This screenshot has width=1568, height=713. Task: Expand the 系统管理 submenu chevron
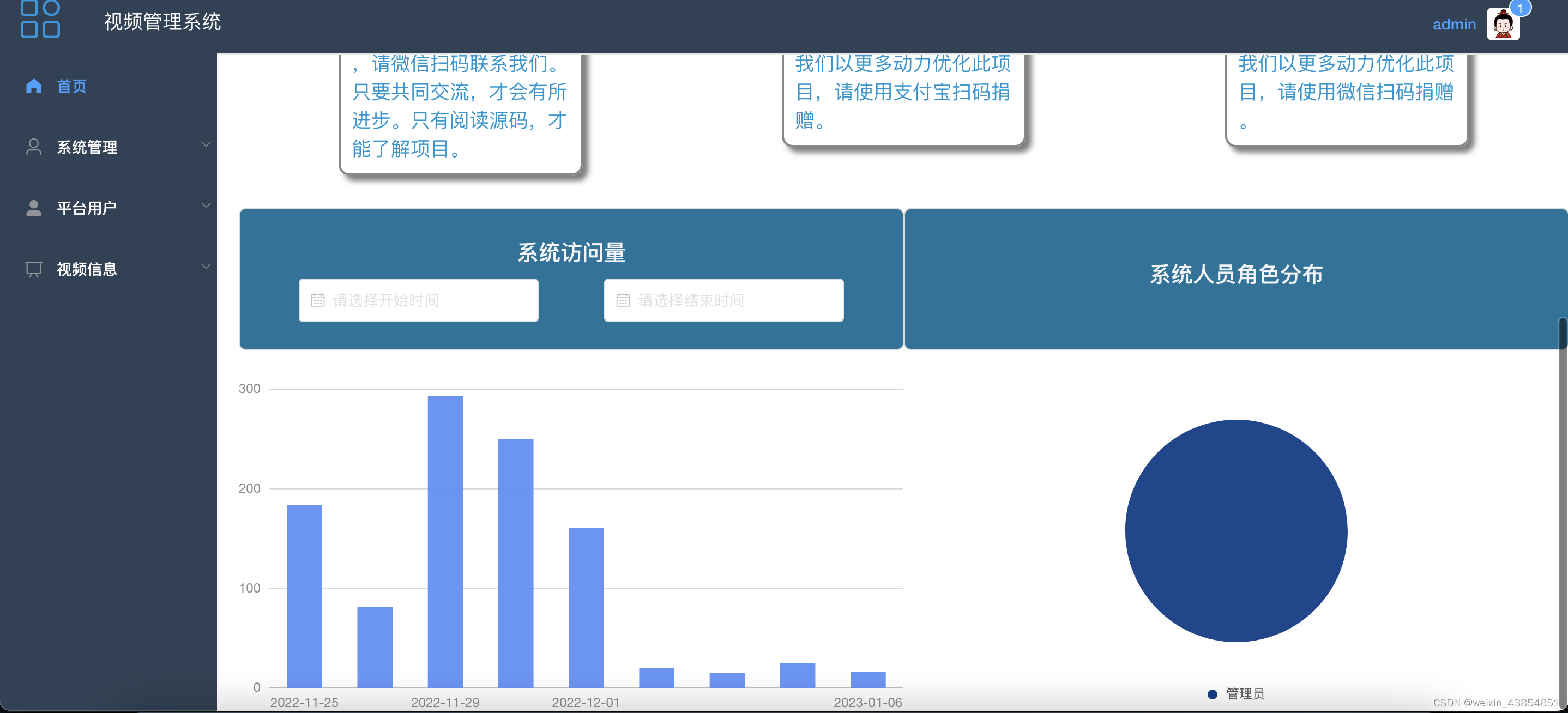pos(206,144)
